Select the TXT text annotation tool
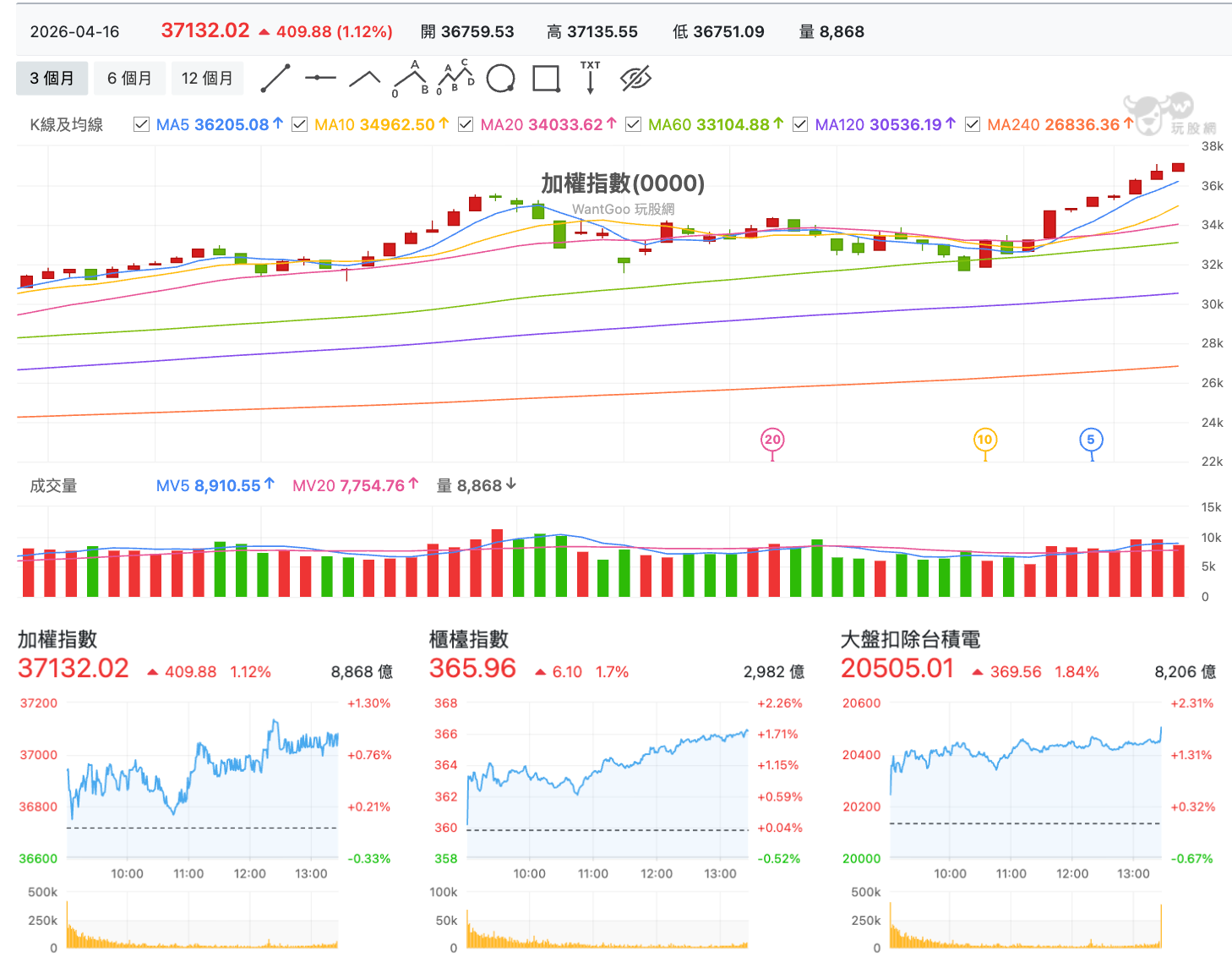Screen dimensions: 1232x968 coord(591,78)
